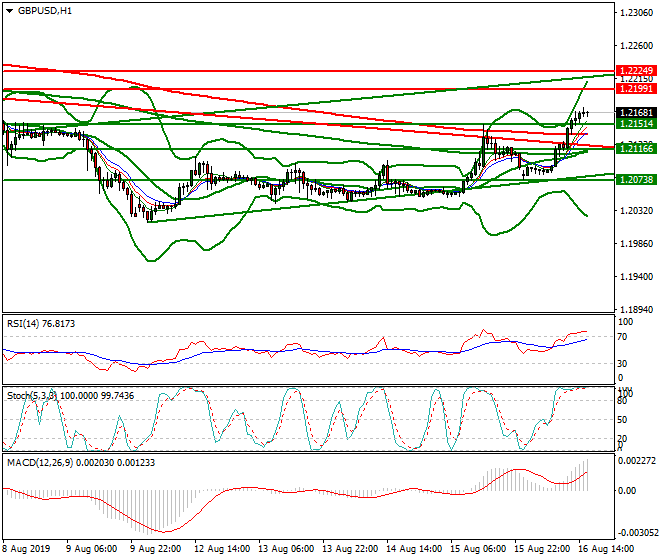The height and width of the screenshot is (560, 660).
Task: Click the 9 Aug 06:00 time label
Action: [91, 549]
